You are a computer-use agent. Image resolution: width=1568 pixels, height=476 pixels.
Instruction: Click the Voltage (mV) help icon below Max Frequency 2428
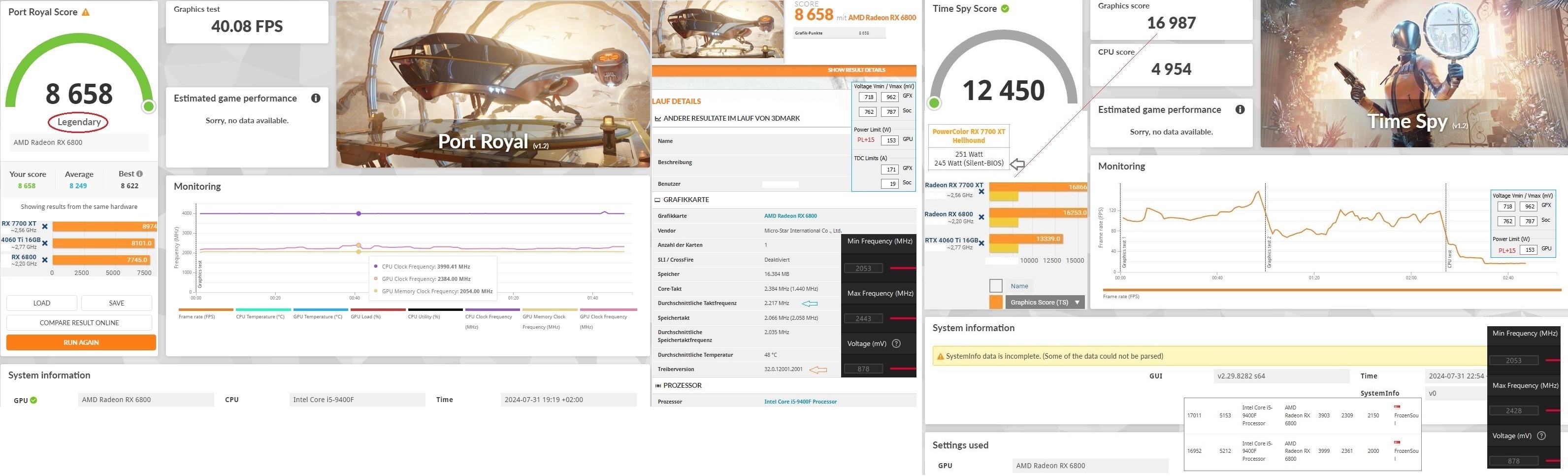[1541, 436]
